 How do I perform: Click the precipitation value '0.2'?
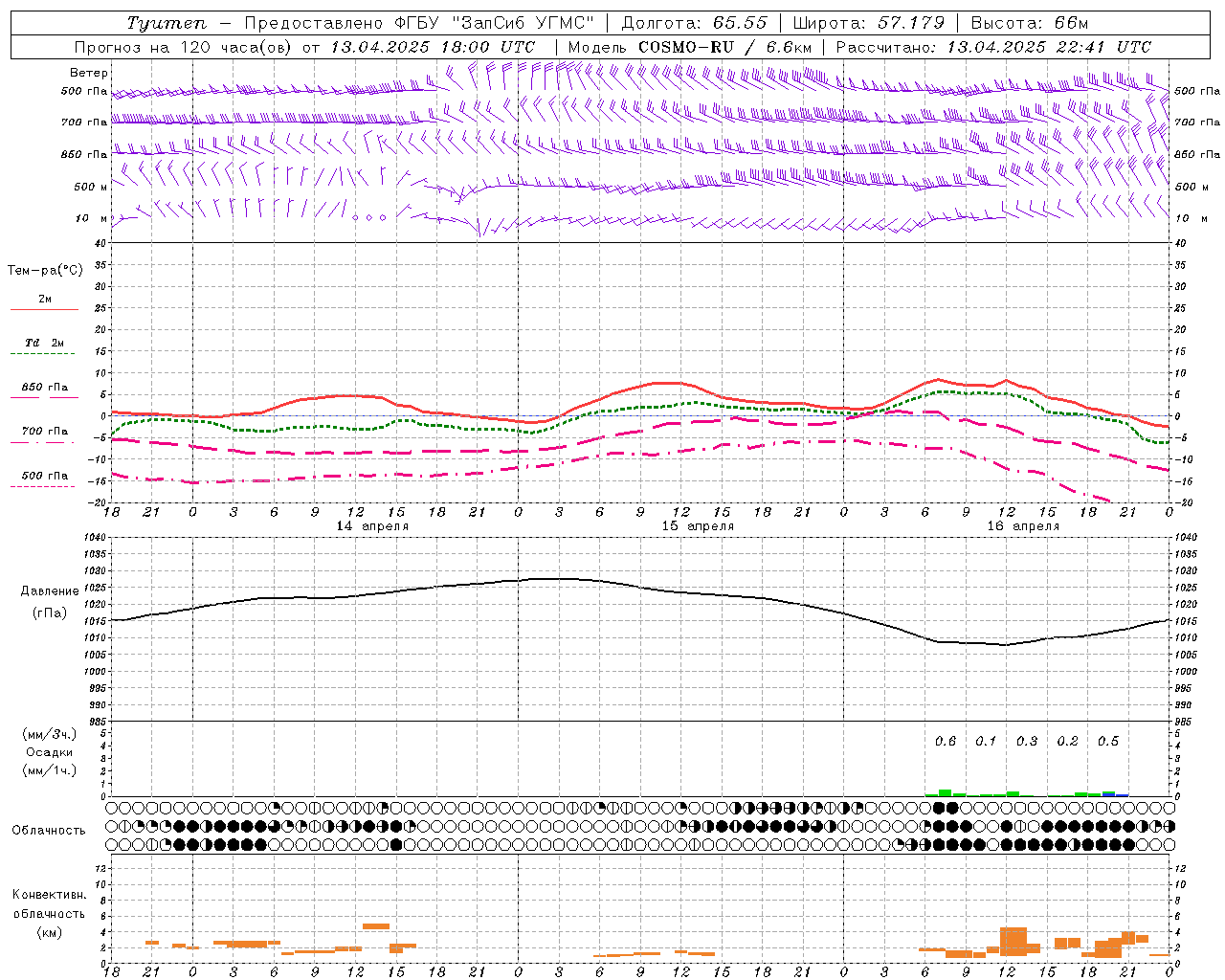[1067, 742]
